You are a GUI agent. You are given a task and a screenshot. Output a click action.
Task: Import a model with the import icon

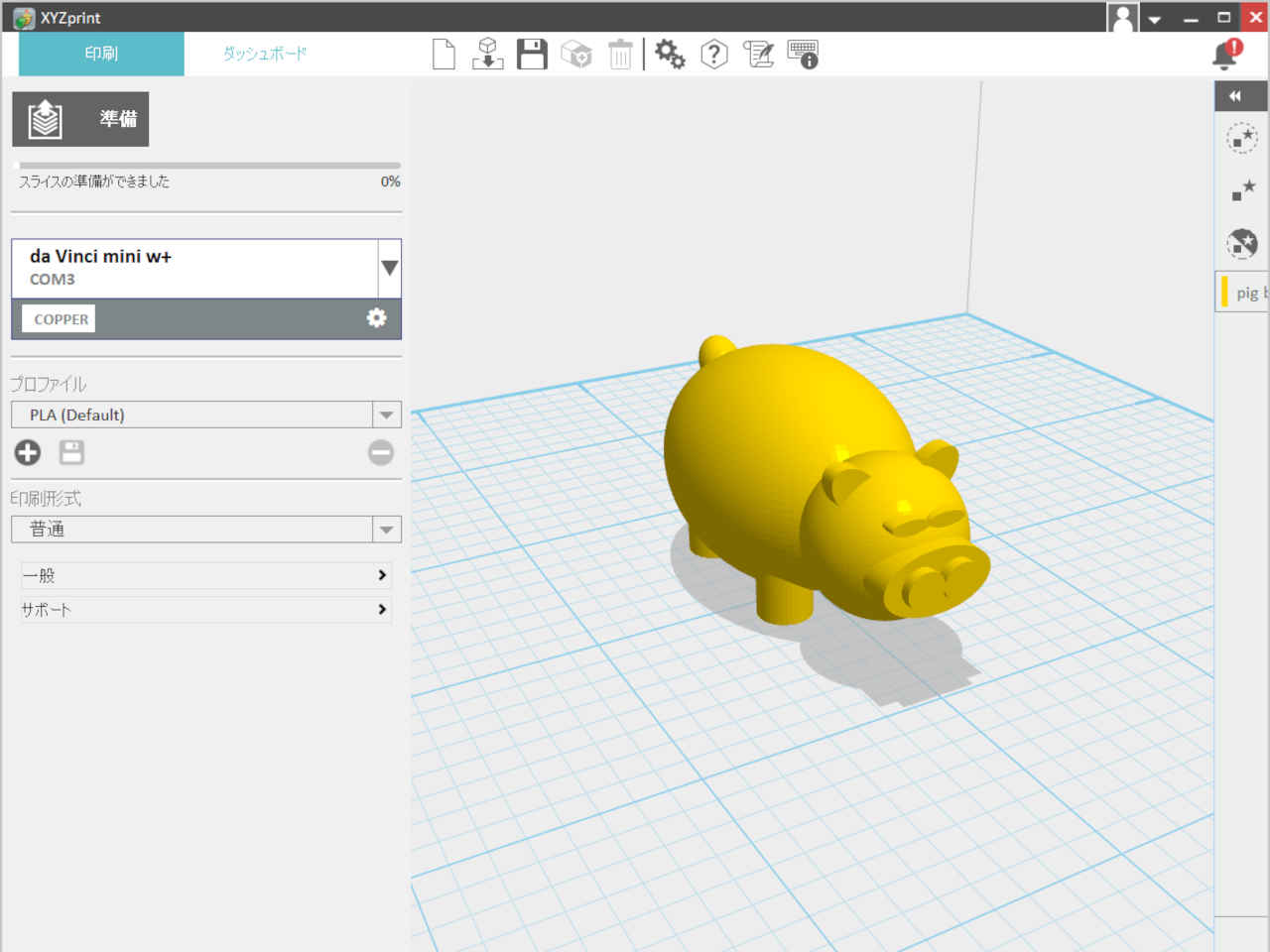pos(487,55)
